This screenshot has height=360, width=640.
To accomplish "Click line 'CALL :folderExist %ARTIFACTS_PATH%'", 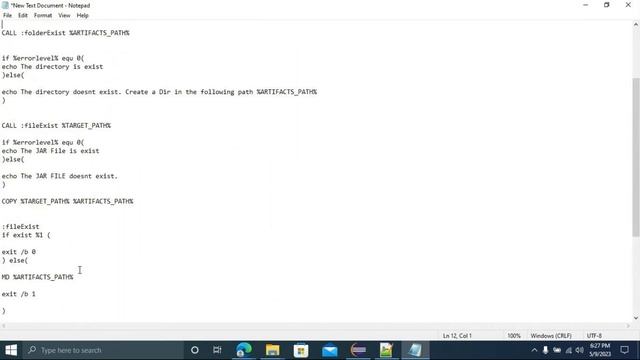I will pyautogui.click(x=65, y=33).
